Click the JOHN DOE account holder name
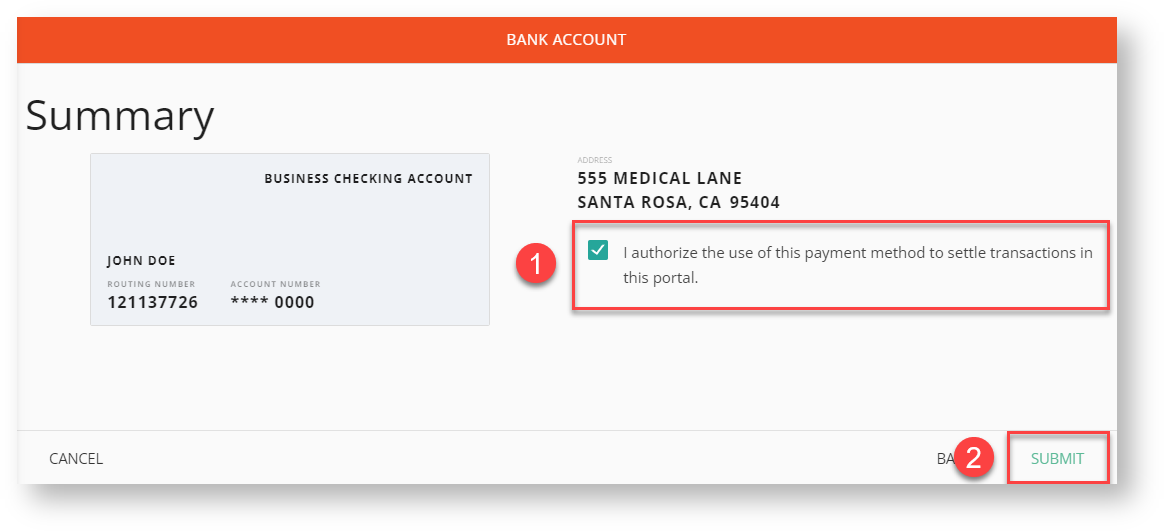This screenshot has width=1165, height=532. (x=141, y=261)
